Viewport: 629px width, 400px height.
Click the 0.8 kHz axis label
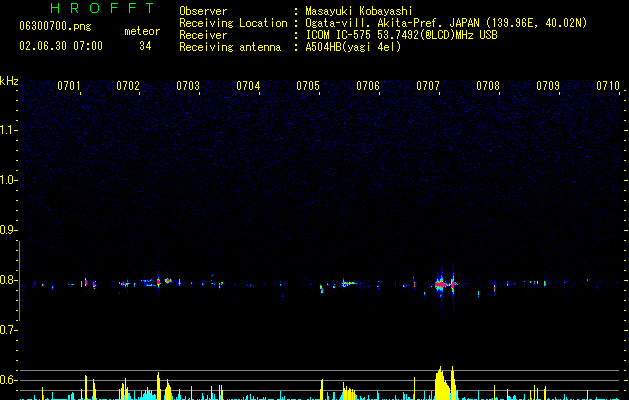click(8, 280)
